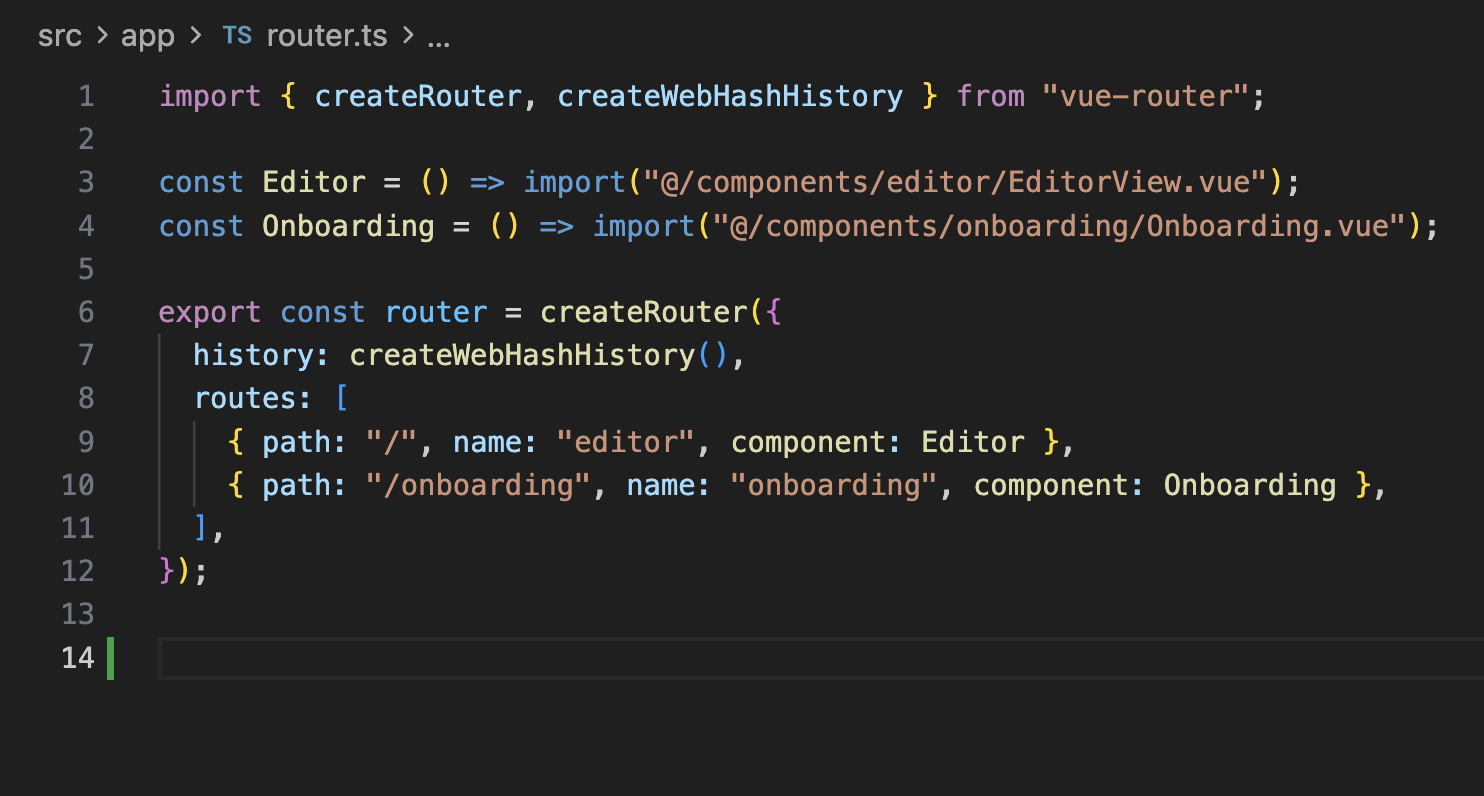Click the 'history' property on line 7
Screen dimensions: 1484x796
click(254, 355)
